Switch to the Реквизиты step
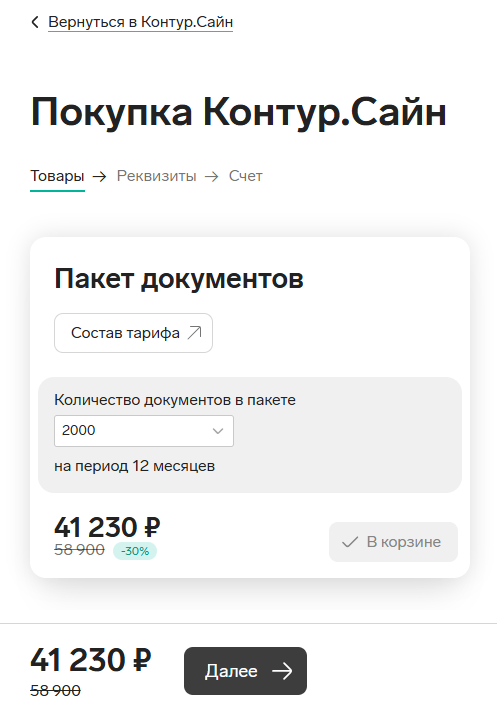Screen dimensions: 497x713 click(x=156, y=176)
